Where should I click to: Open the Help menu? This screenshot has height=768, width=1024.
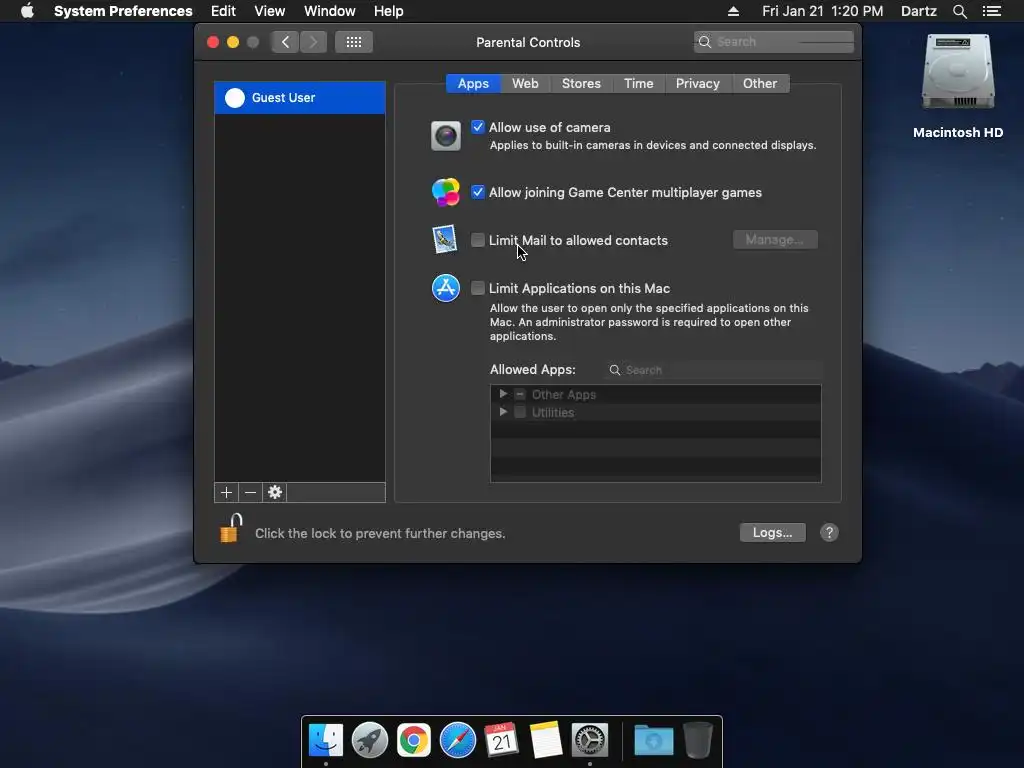coord(388,11)
